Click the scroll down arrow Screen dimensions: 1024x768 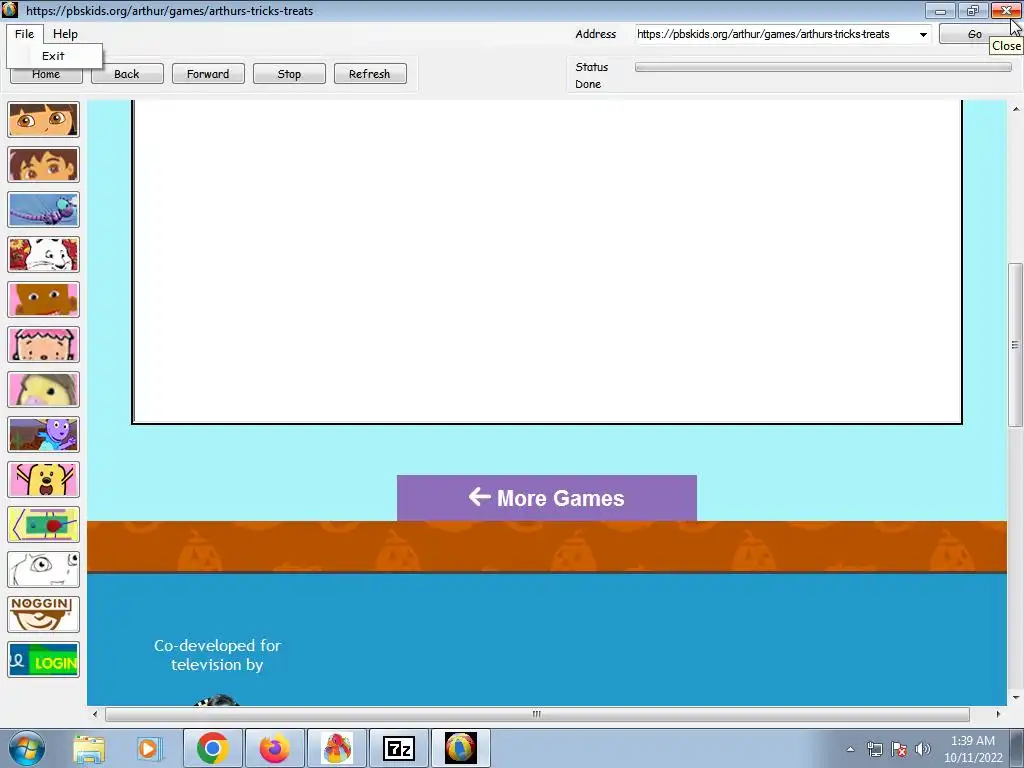tap(1016, 697)
